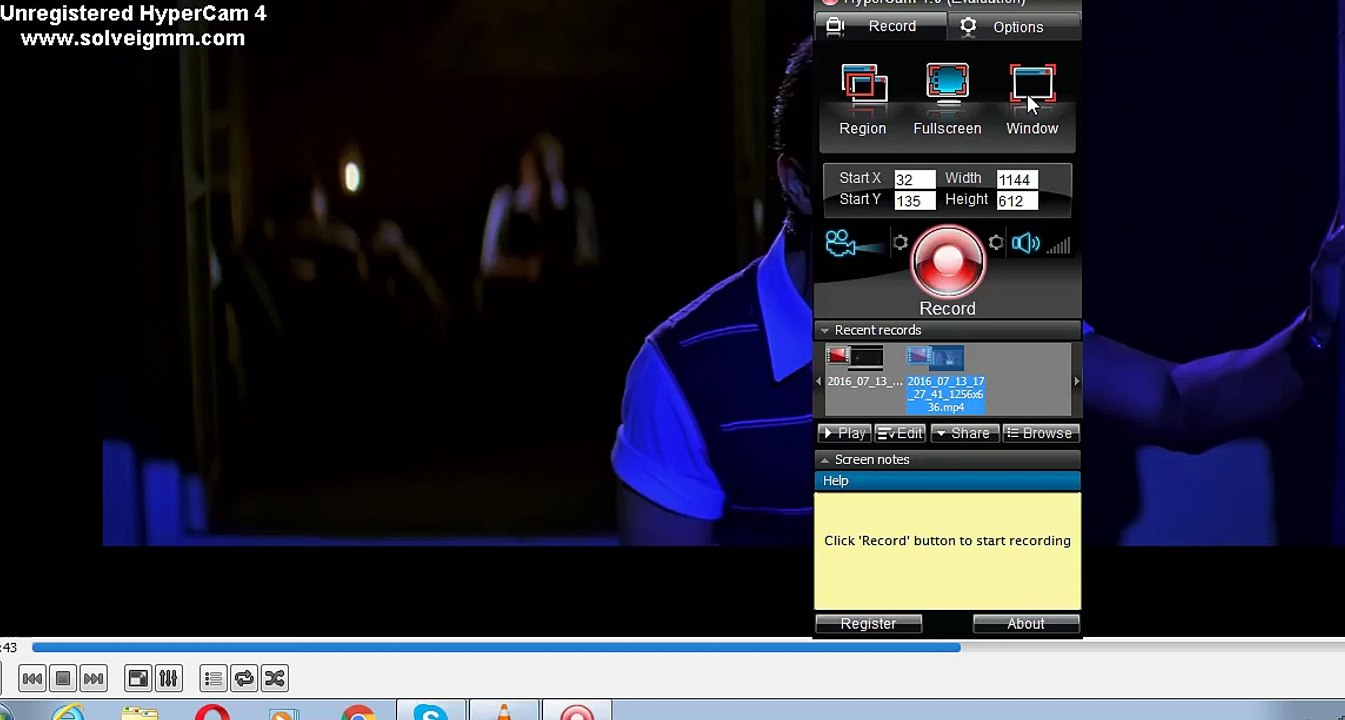Open audio settings gear beside speaker icon
1345x720 pixels.
995,243
